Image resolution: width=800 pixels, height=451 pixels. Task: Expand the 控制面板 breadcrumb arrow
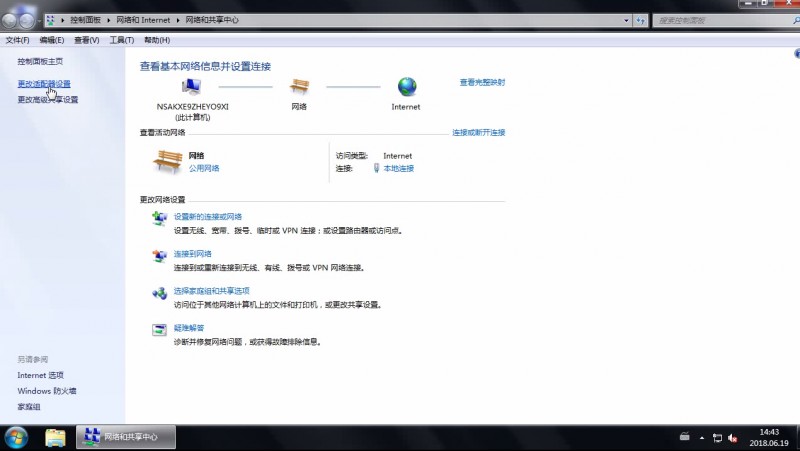[x=109, y=20]
